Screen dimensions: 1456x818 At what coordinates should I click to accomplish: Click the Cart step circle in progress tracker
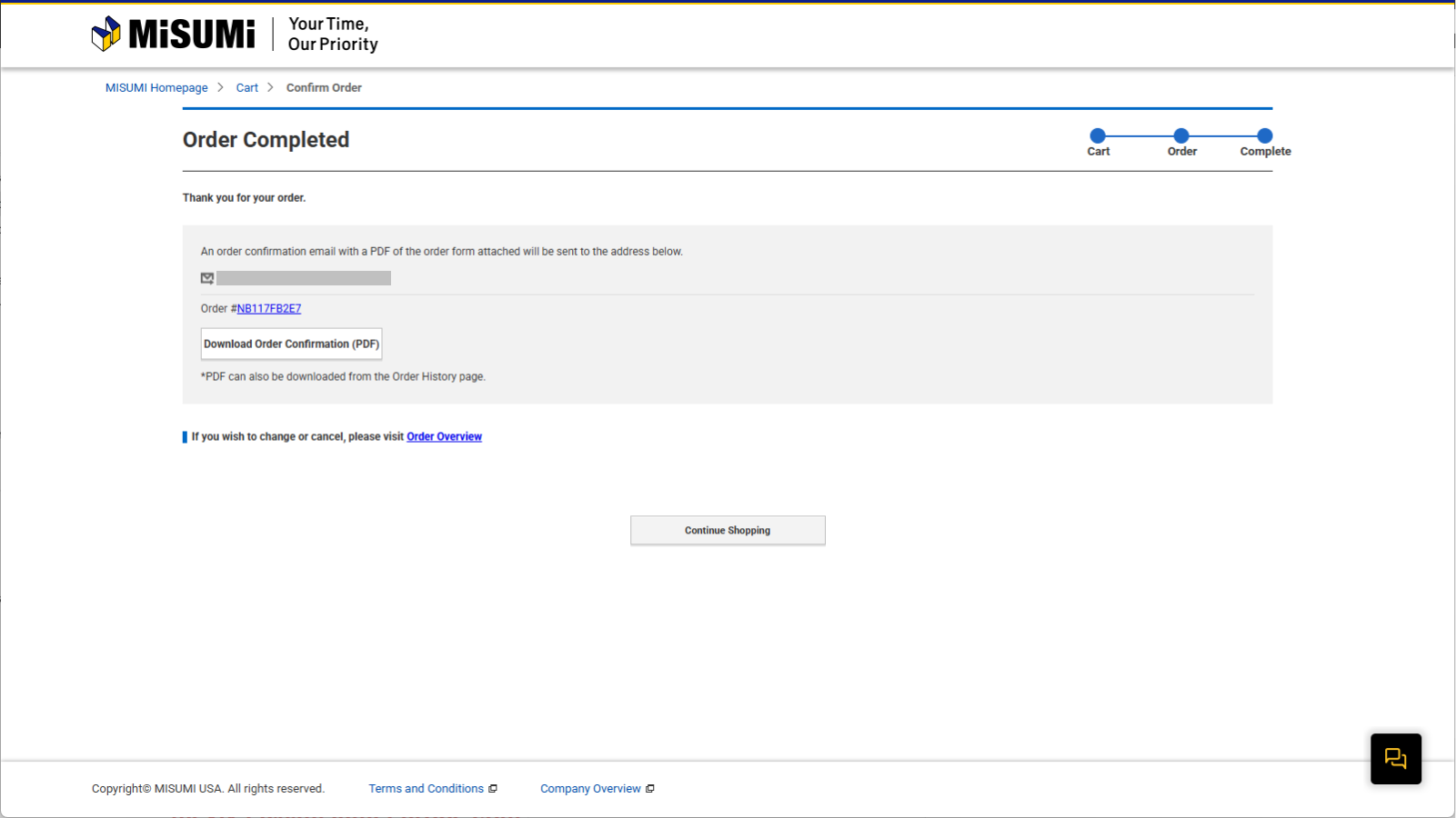pos(1098,135)
